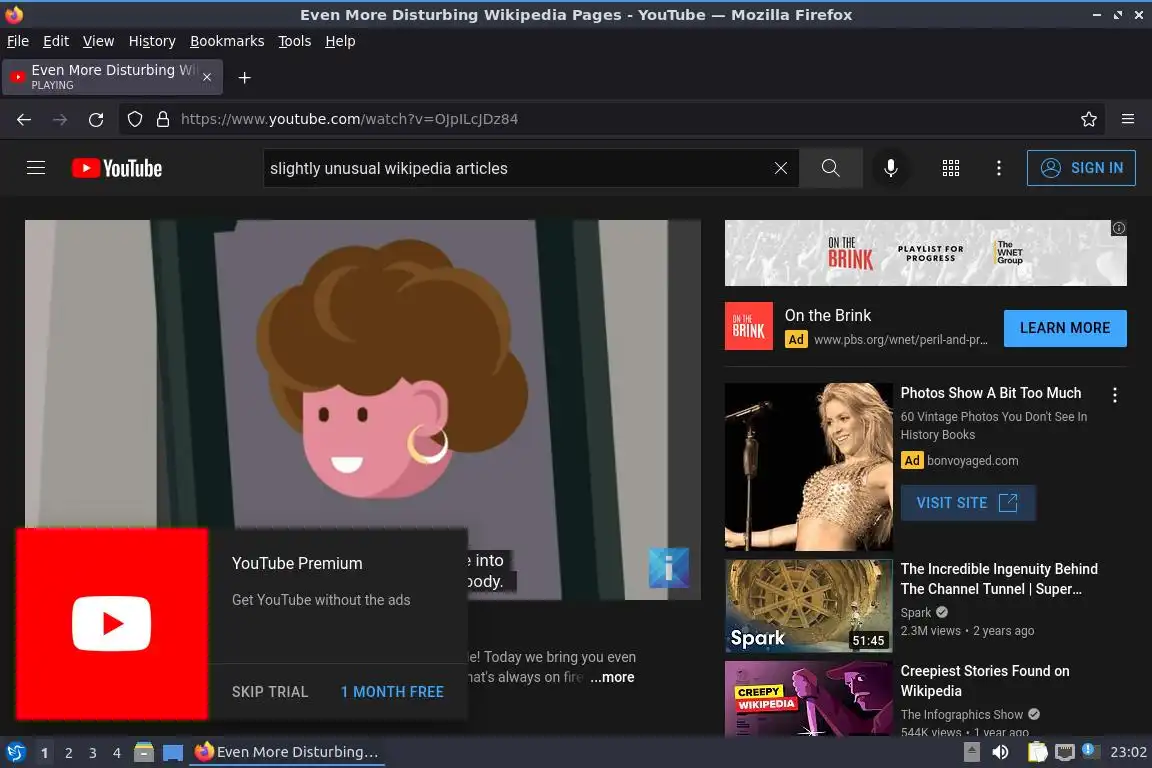Open the Photos Show A Bit Too Much title

pos(990,393)
